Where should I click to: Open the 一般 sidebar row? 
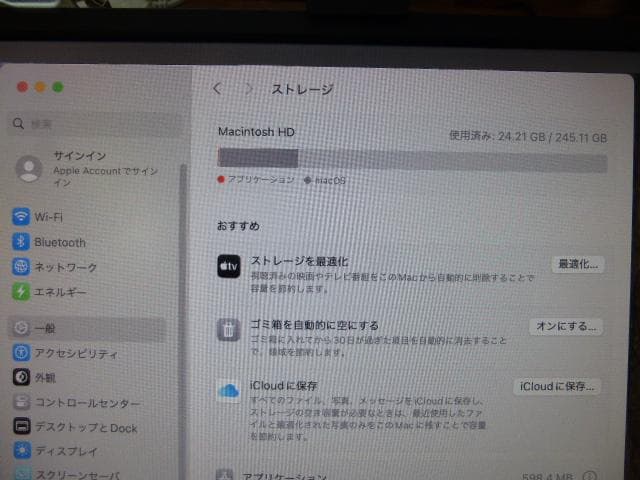click(x=88, y=329)
